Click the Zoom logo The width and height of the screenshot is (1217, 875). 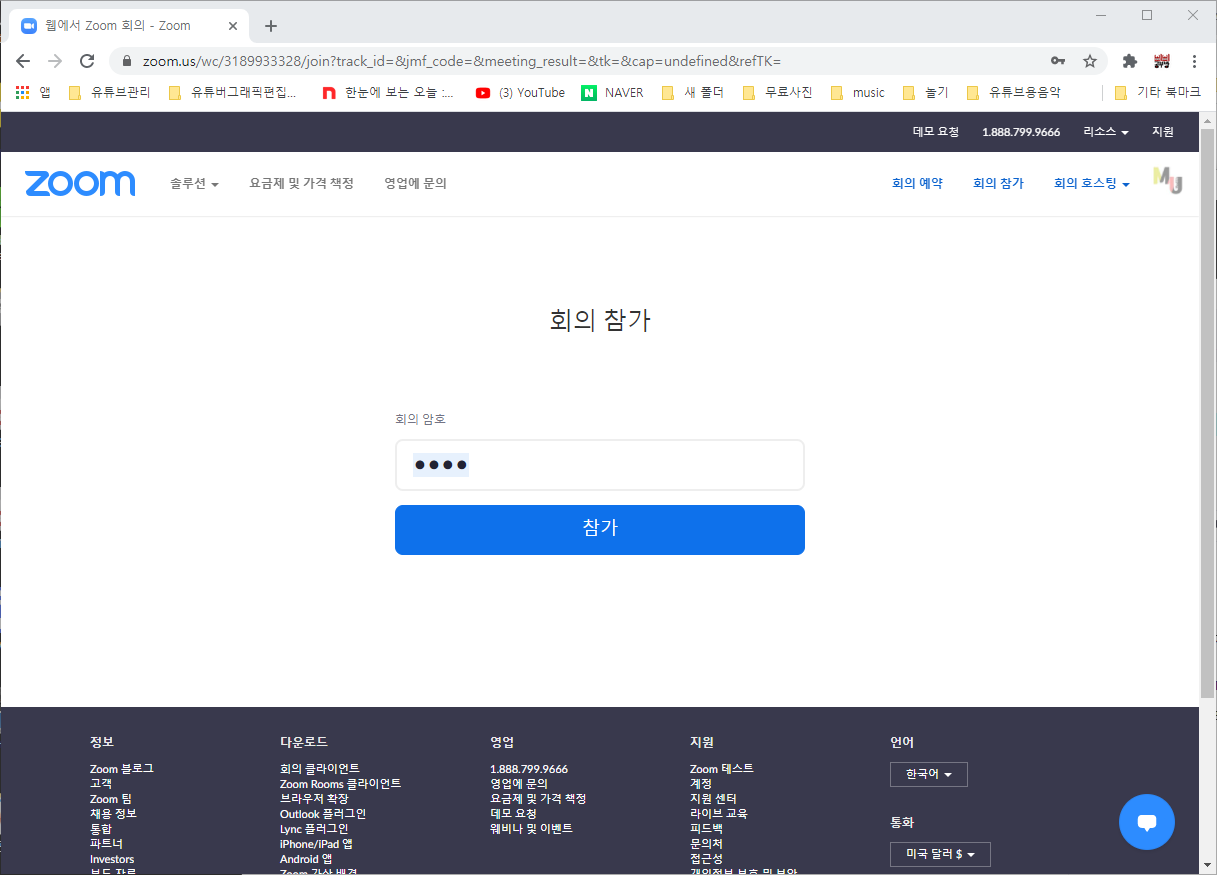[80, 183]
